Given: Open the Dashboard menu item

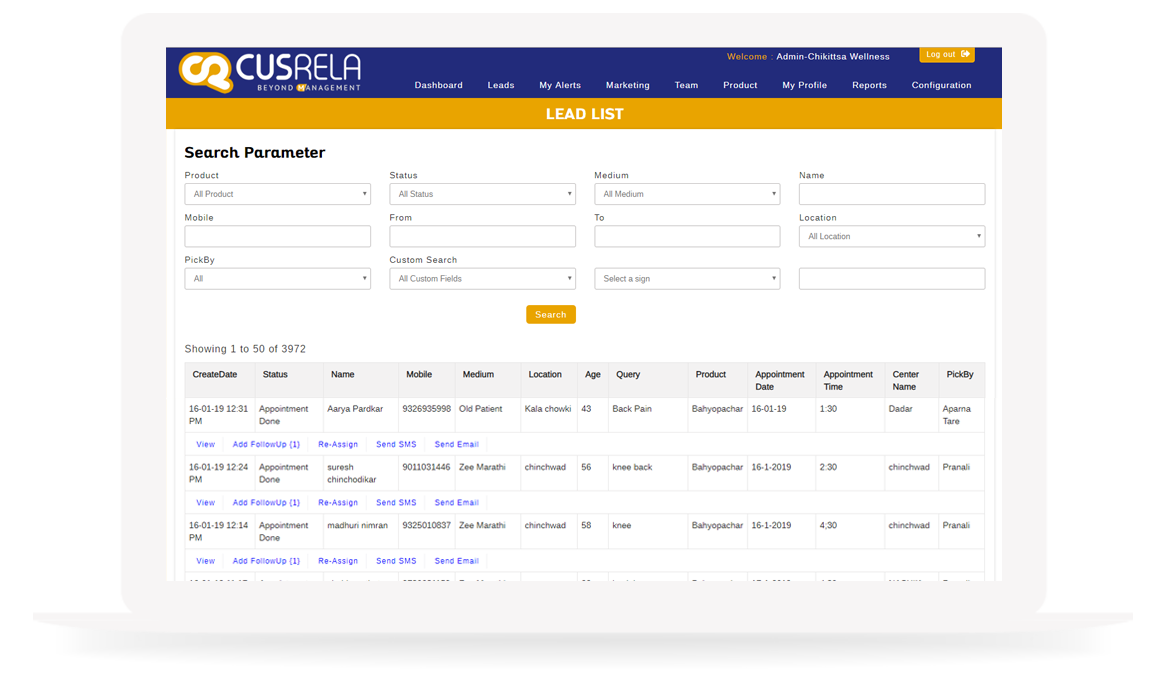Looking at the screenshot, I should pos(438,86).
